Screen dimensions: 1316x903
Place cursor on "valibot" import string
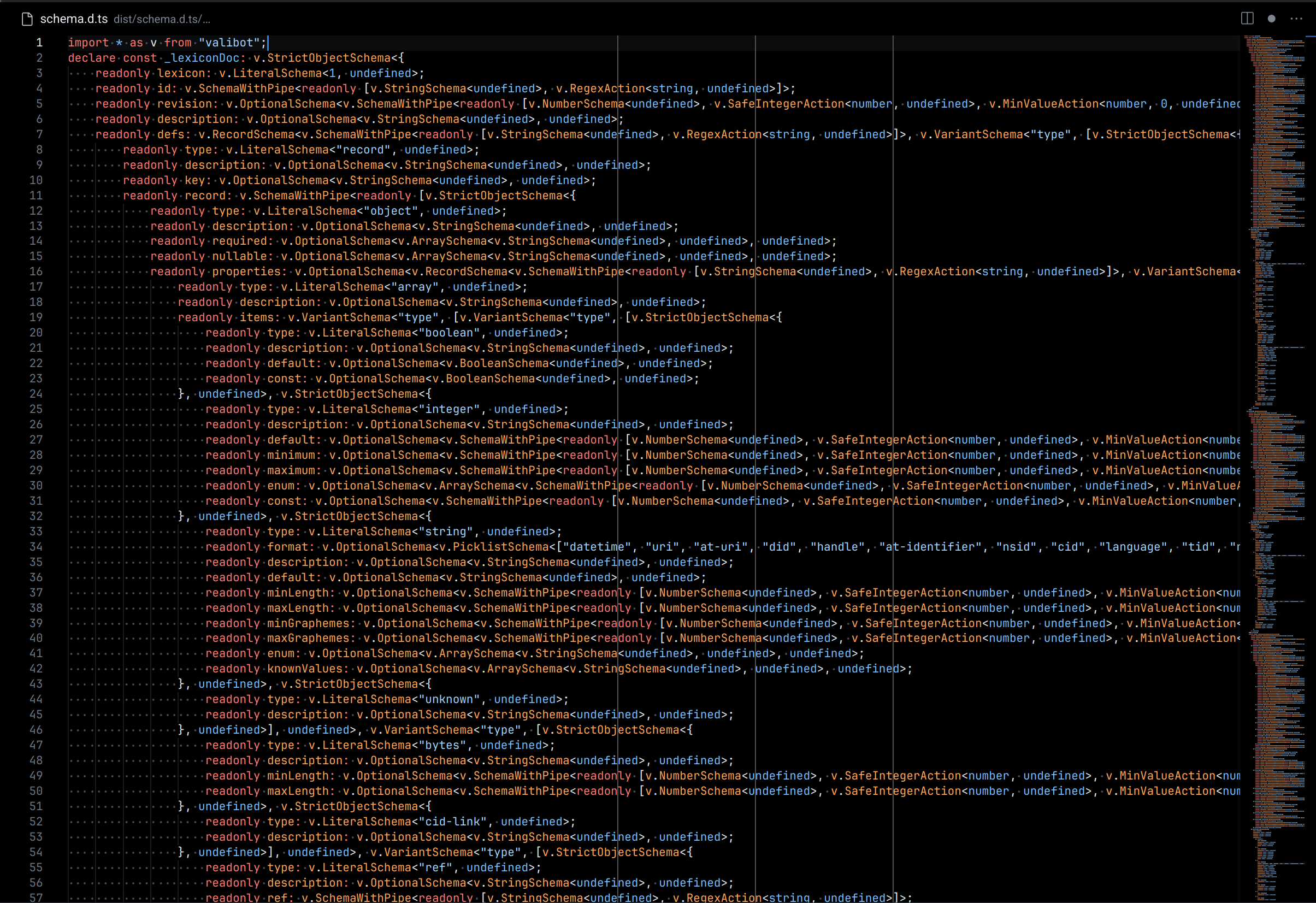[x=229, y=43]
